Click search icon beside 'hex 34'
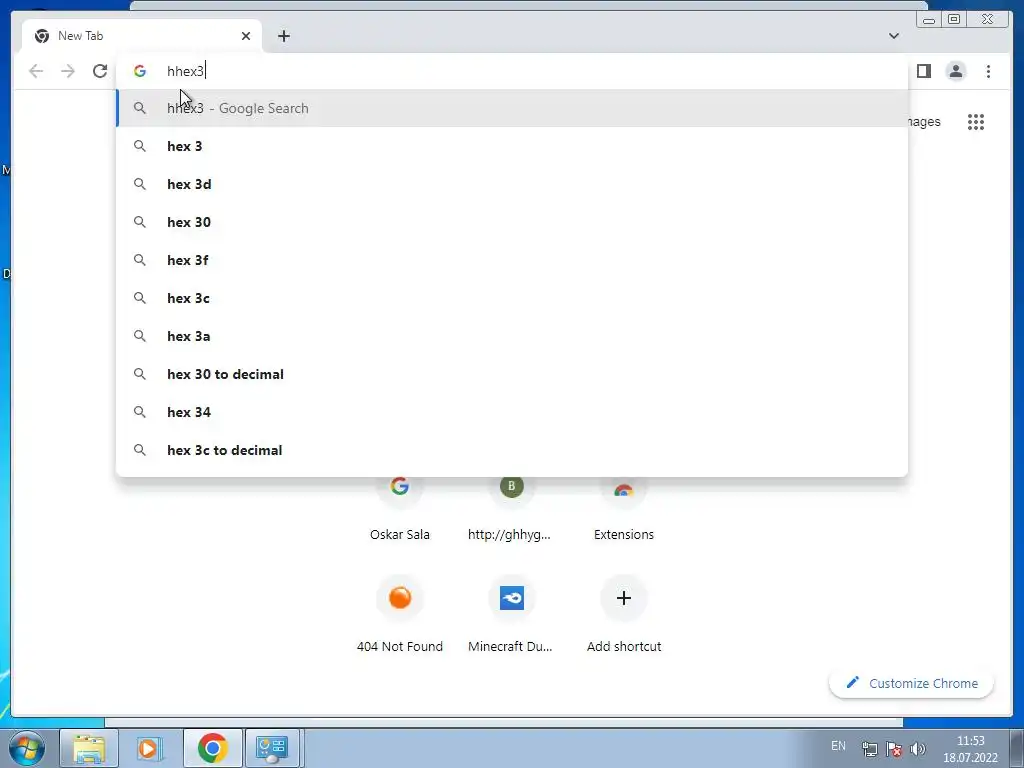1024x768 pixels. point(140,412)
